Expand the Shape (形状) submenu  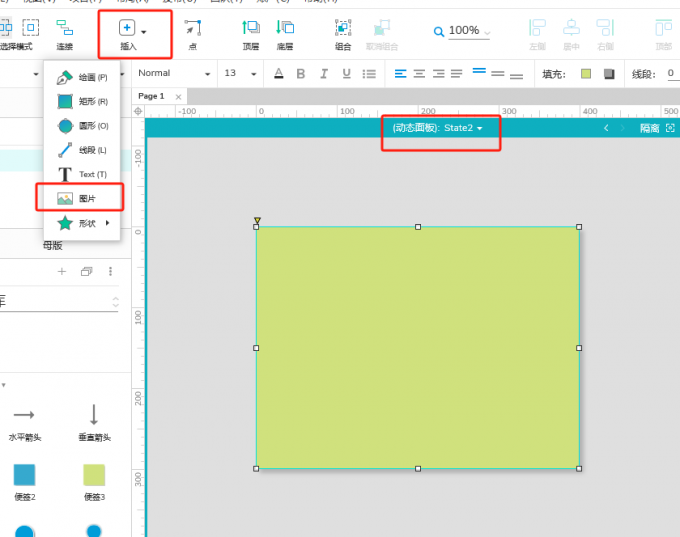(x=82, y=223)
